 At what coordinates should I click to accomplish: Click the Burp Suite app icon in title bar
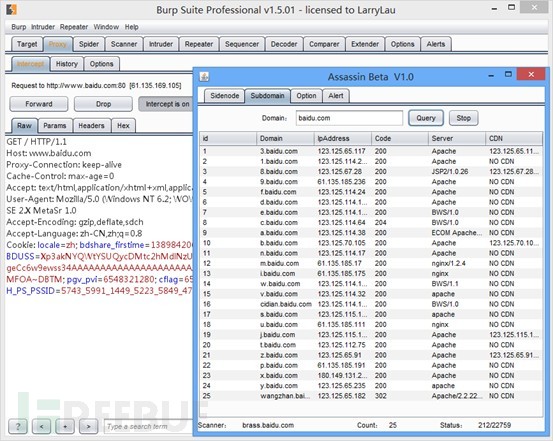pyautogui.click(x=11, y=10)
